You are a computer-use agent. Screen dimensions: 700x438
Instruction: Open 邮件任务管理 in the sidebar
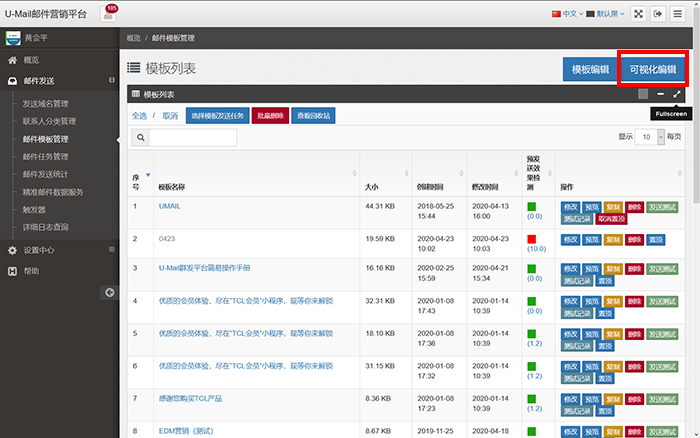(x=45, y=156)
